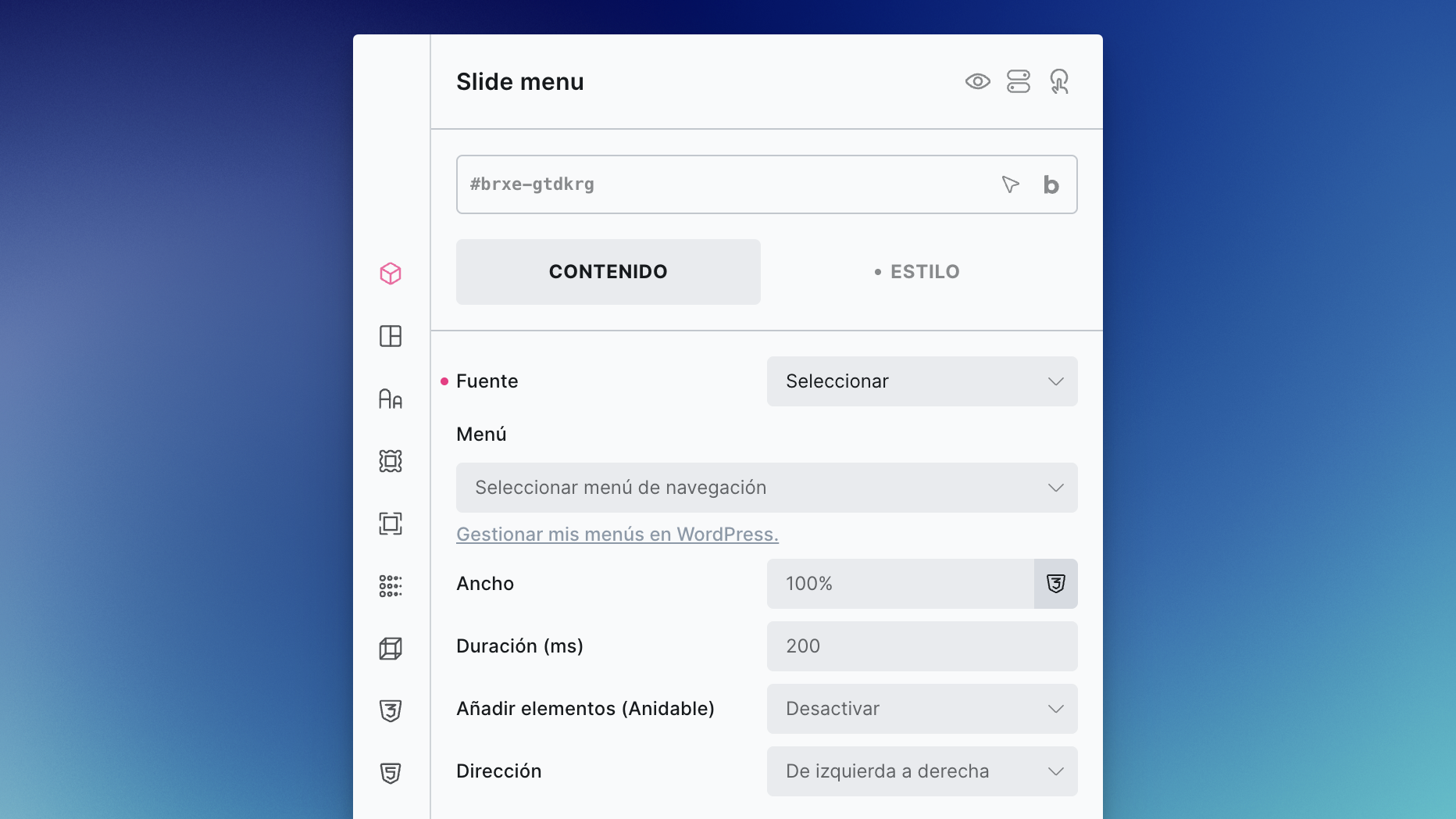Expand 'Seleccionar menú de navegación' dropdown

[766, 488]
